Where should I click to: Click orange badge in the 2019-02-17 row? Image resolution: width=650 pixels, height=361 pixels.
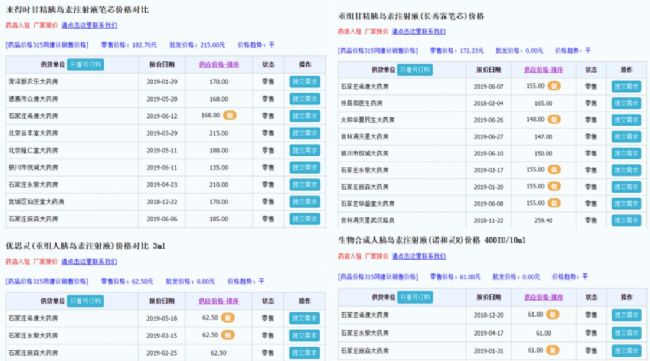point(554,170)
